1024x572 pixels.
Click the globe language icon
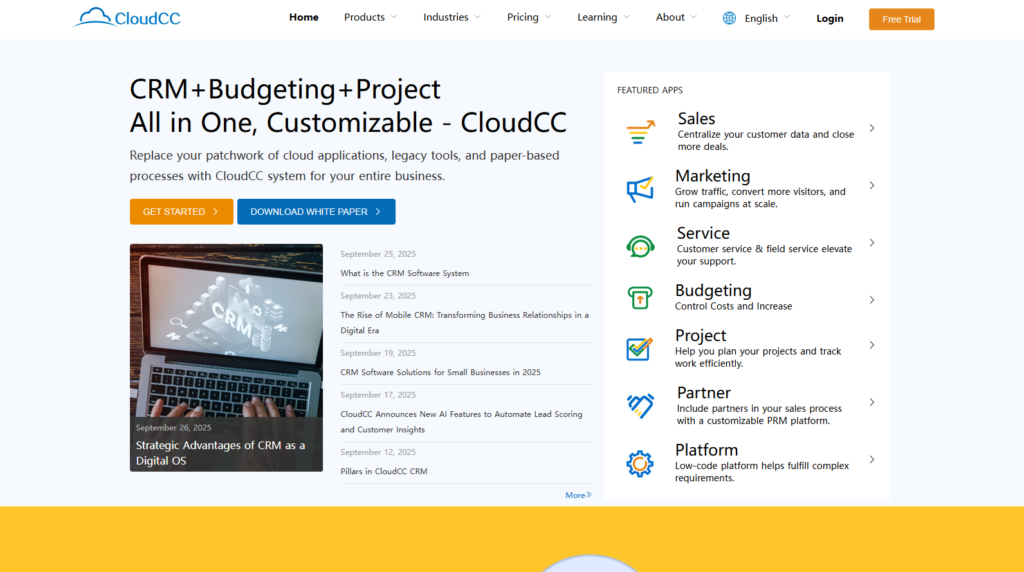(729, 18)
